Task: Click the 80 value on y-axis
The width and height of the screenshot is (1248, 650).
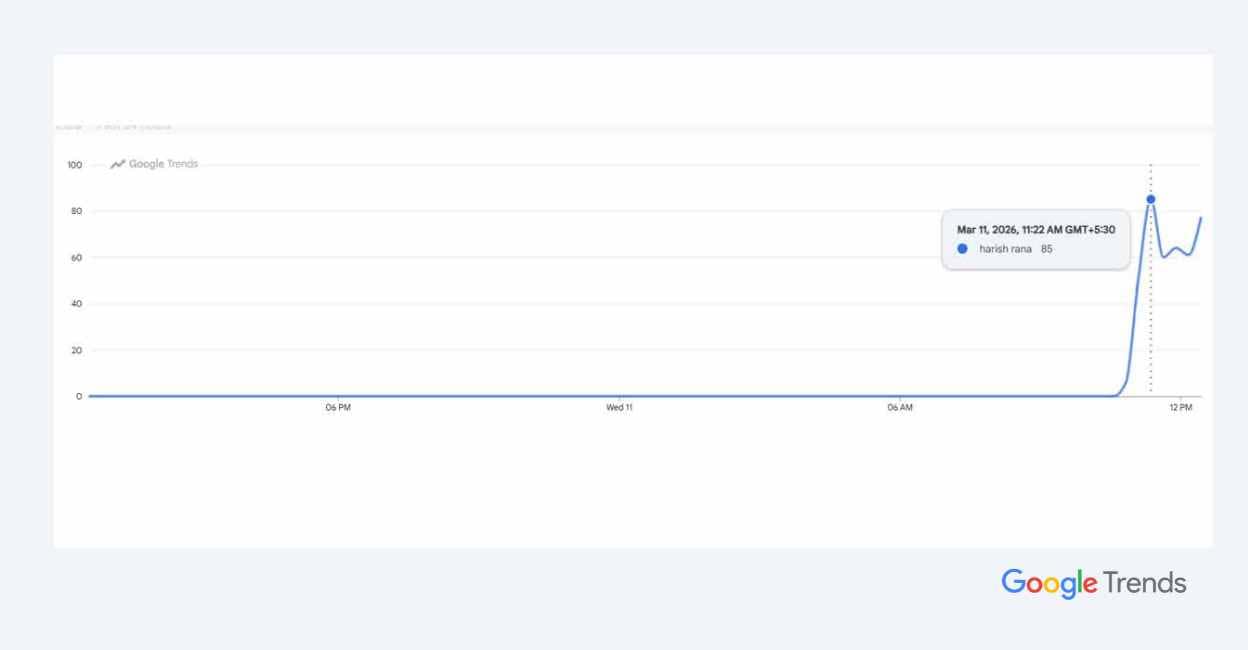Action: click(x=76, y=211)
